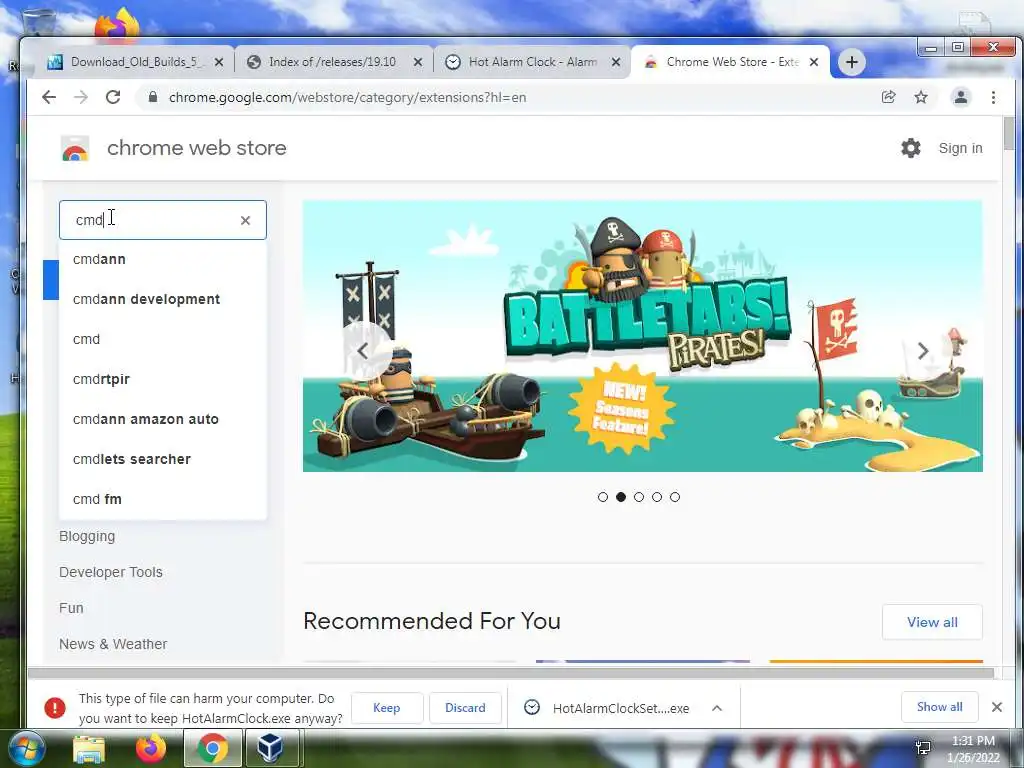Choose 'cmdann amazon auto' suggestion
Viewport: 1024px width, 768px height.
tap(163, 419)
